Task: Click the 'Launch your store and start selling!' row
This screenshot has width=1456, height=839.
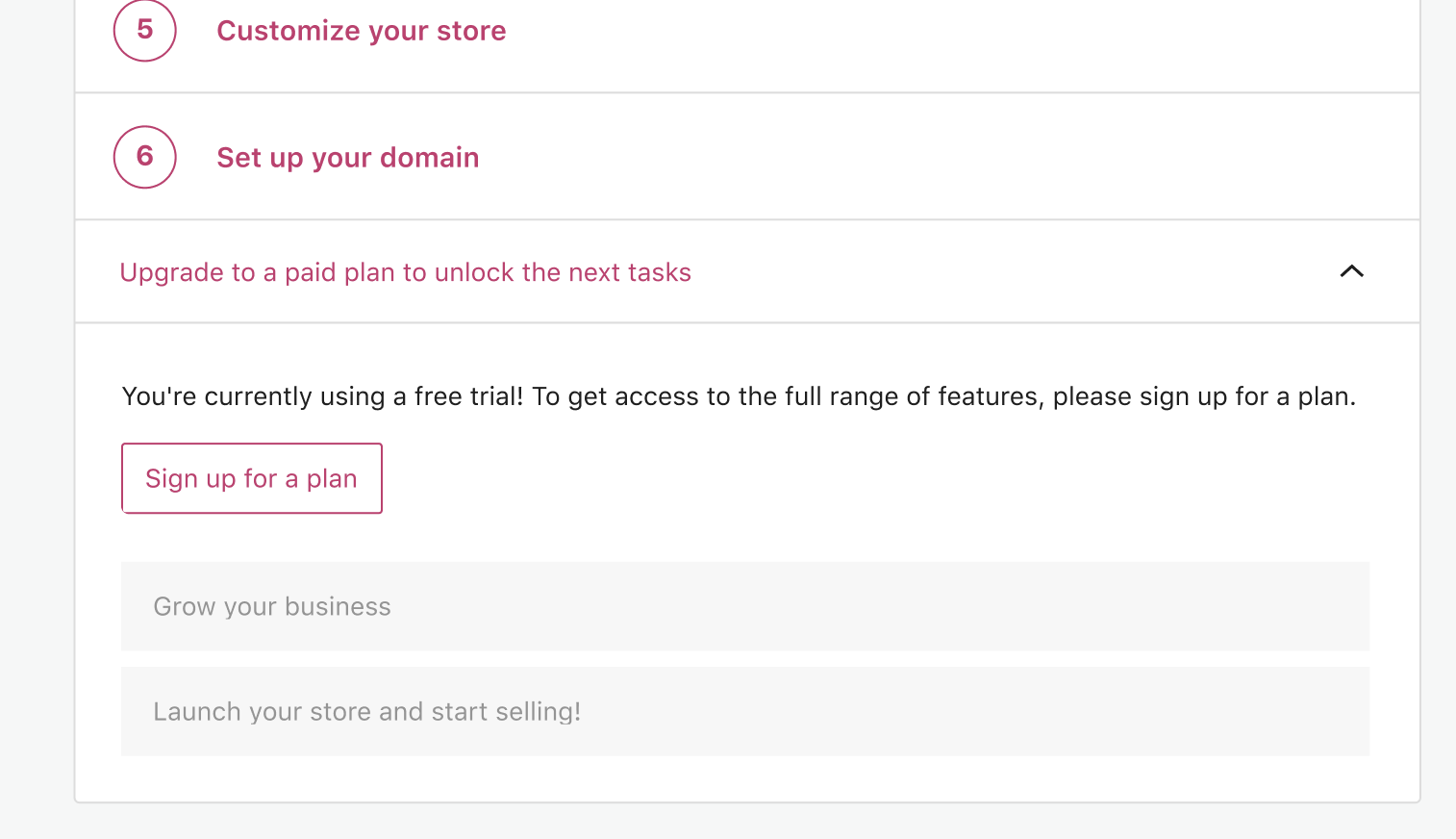Action: [744, 711]
